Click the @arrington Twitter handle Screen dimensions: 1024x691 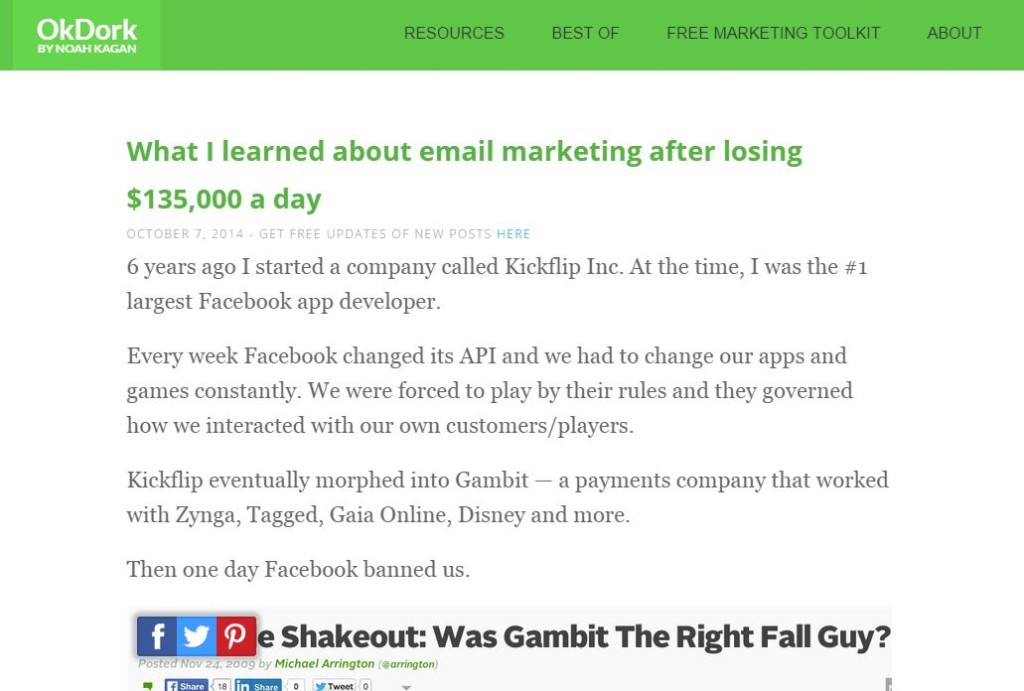click(x=408, y=664)
